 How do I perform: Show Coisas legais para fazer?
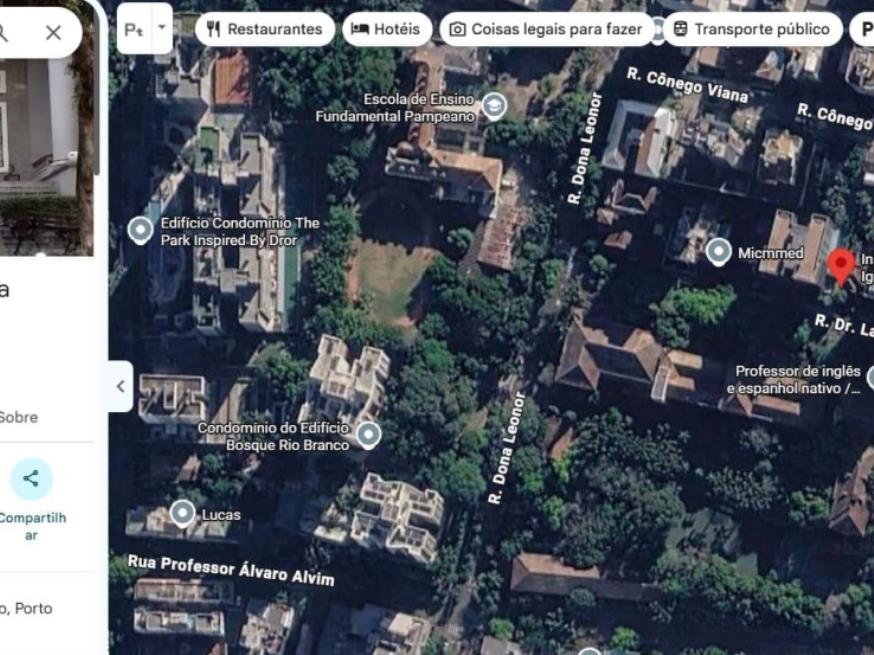click(x=546, y=29)
